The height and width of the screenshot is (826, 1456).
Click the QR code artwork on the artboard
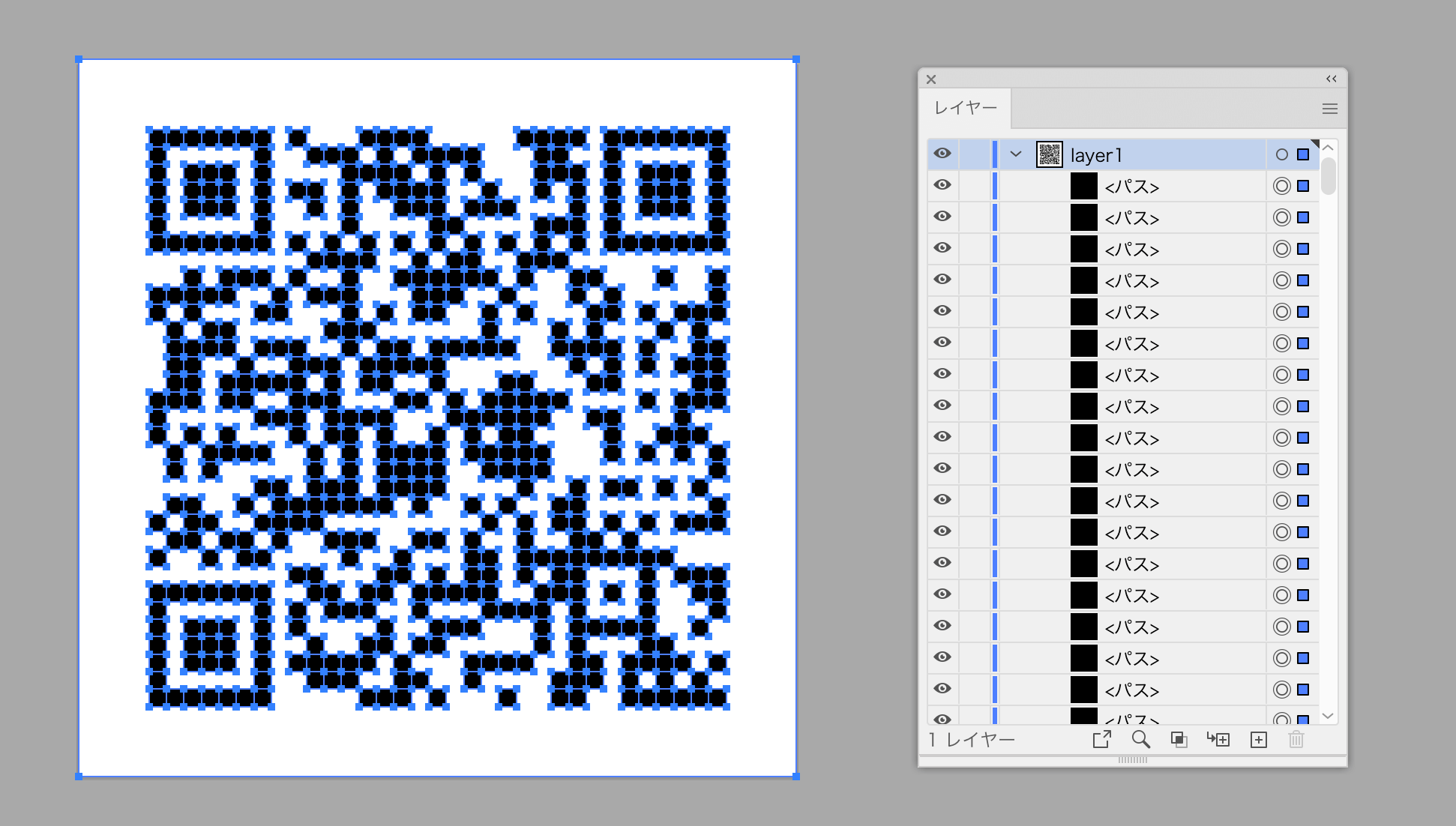point(438,418)
